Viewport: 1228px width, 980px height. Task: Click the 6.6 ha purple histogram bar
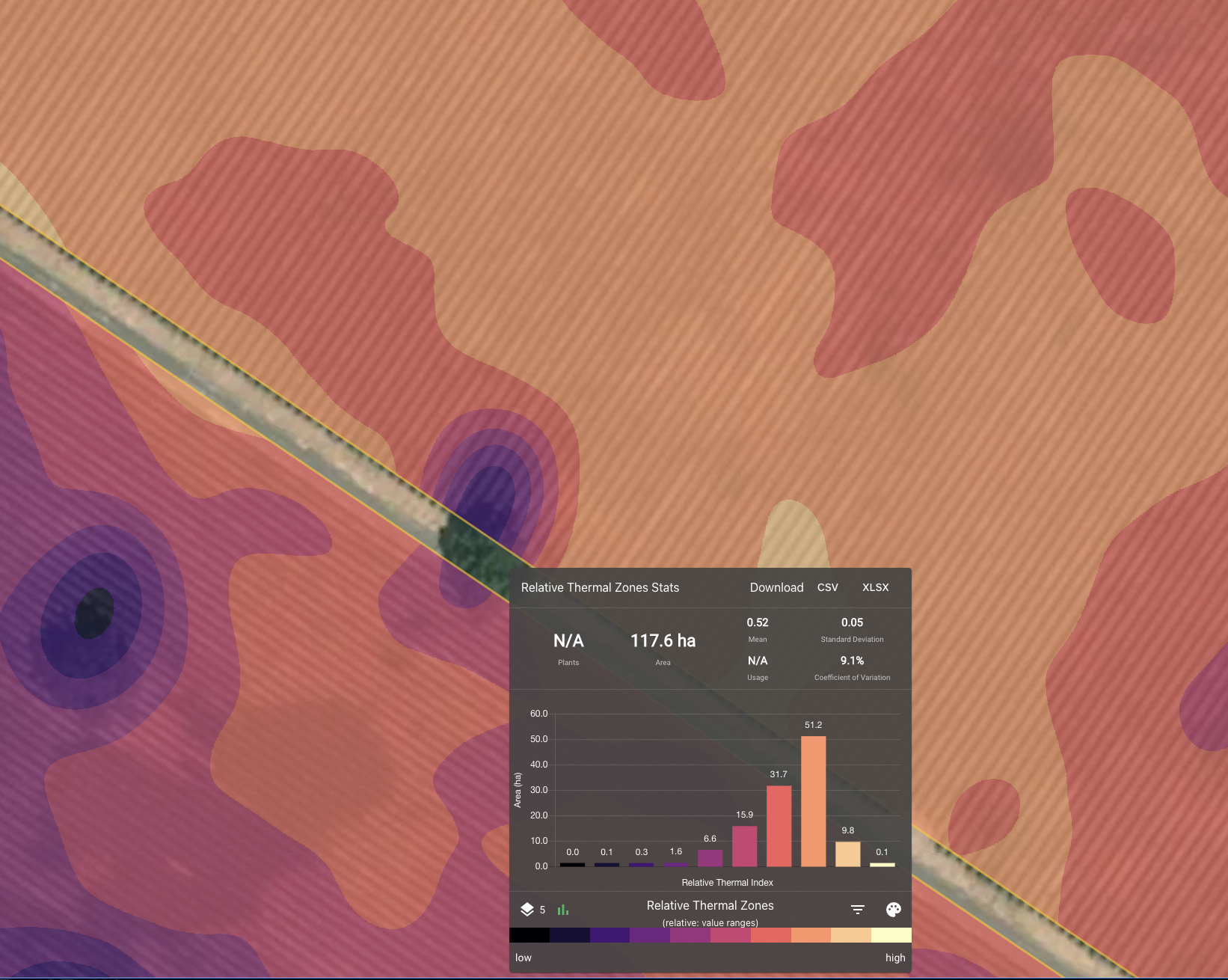point(710,858)
